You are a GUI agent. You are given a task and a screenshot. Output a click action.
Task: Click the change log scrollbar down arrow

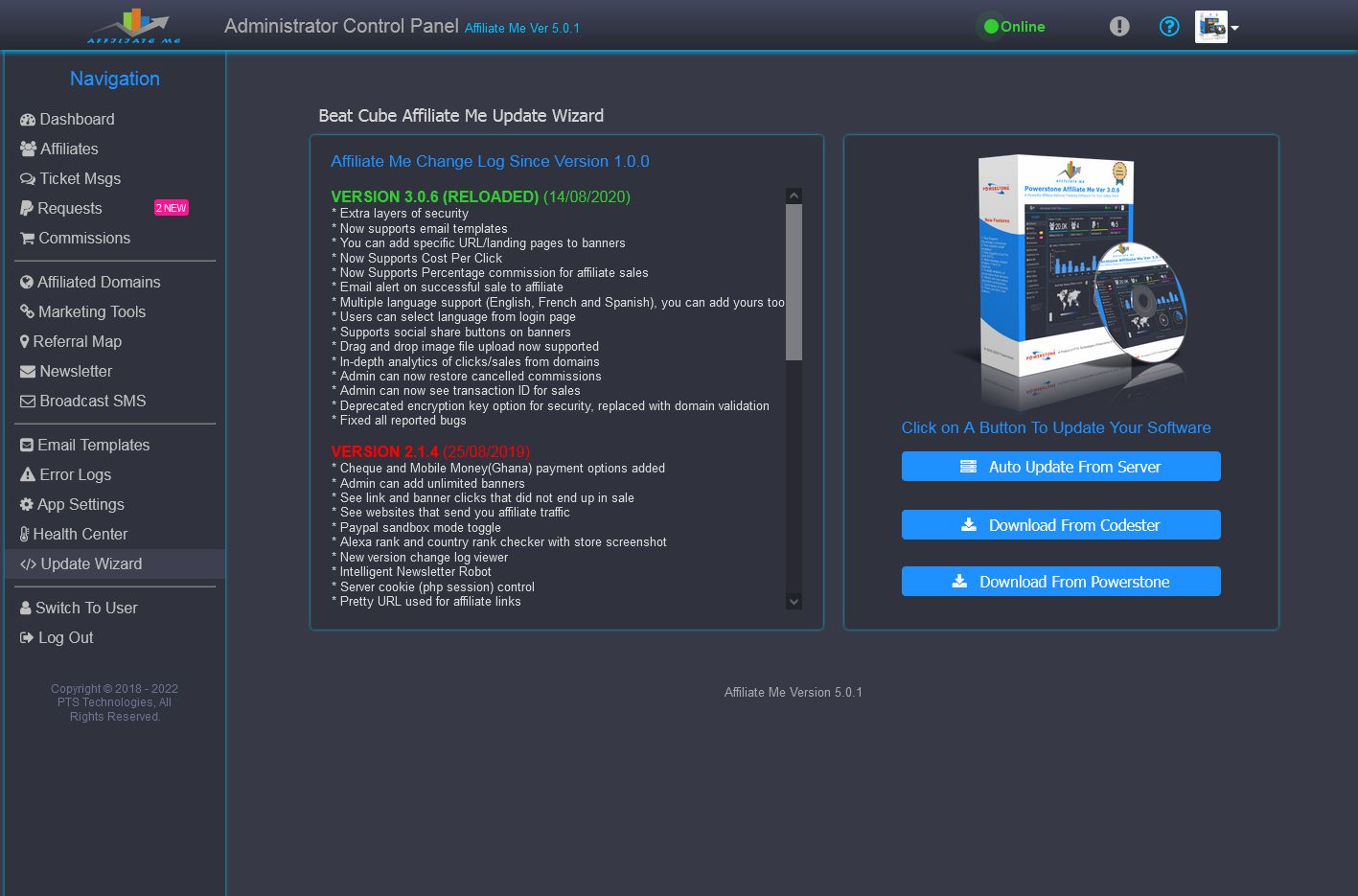coord(794,602)
